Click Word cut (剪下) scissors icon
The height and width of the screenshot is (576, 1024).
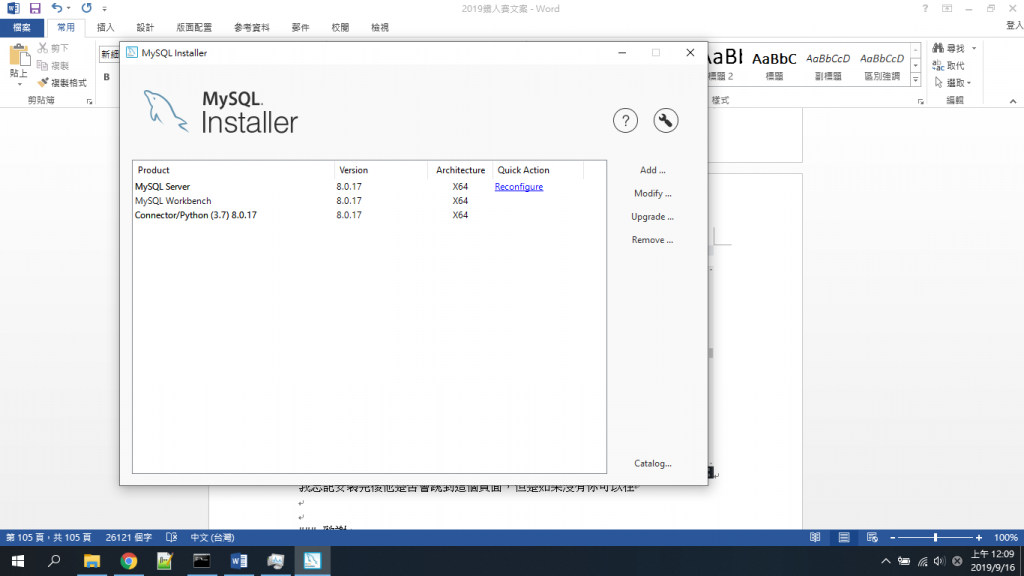click(x=42, y=48)
